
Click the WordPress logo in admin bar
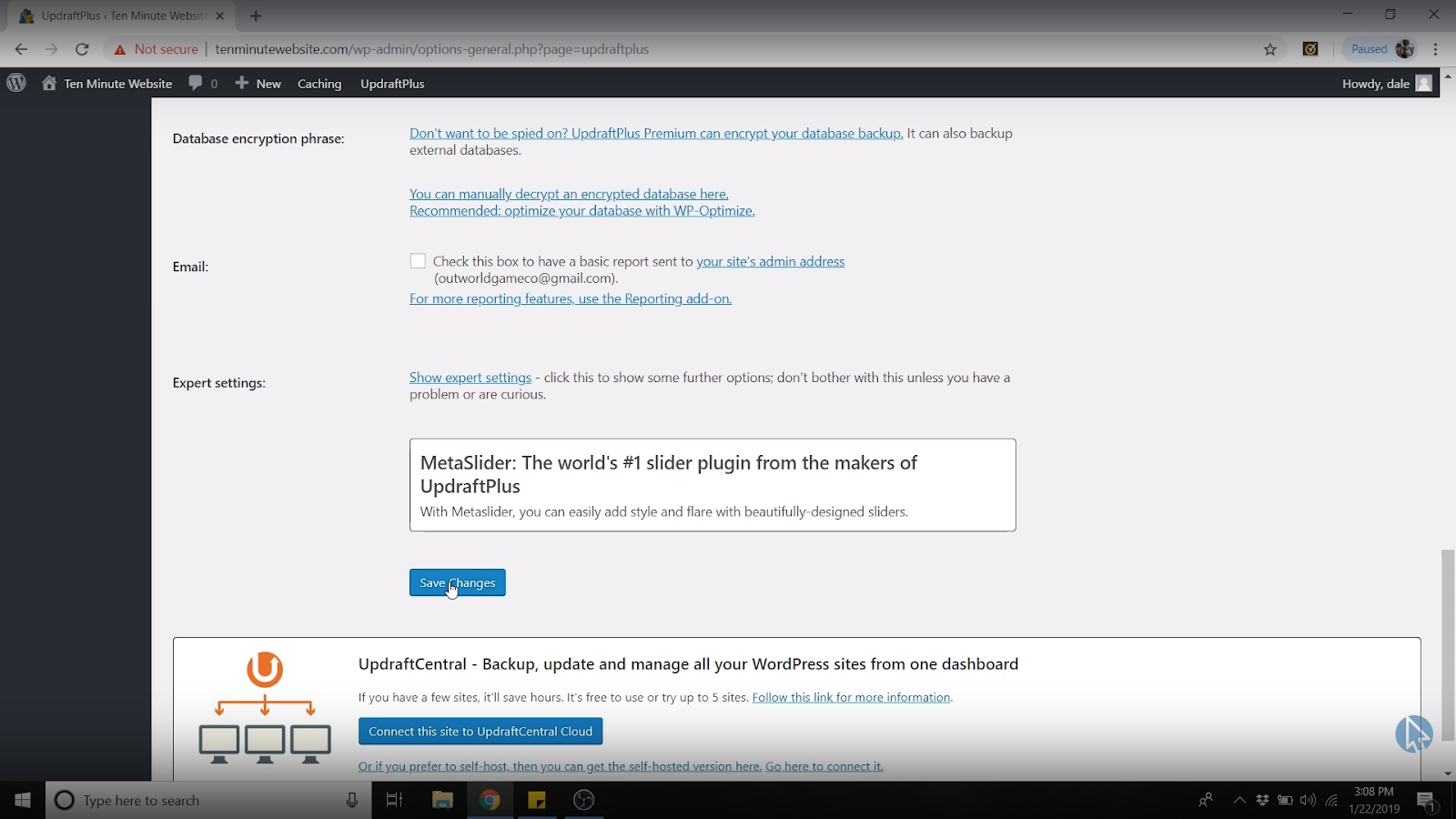tap(16, 83)
